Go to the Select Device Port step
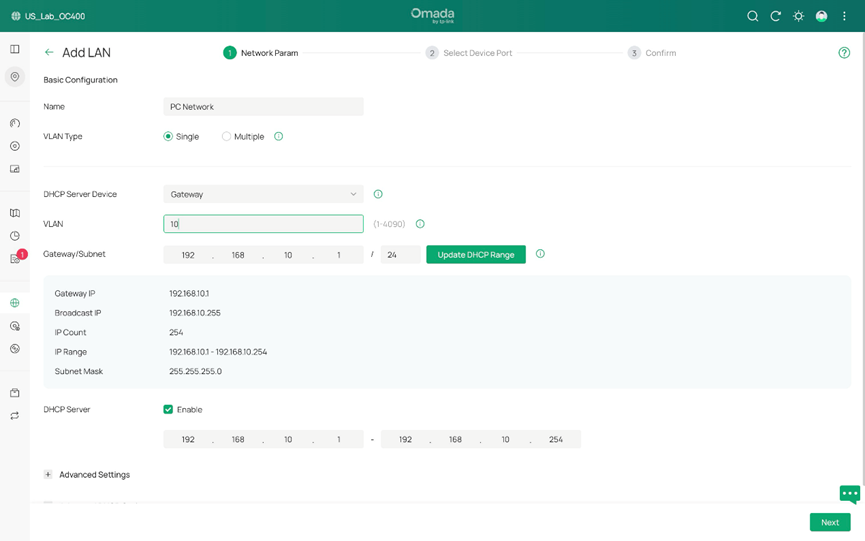Viewport: 865px width, 541px height. click(469, 53)
